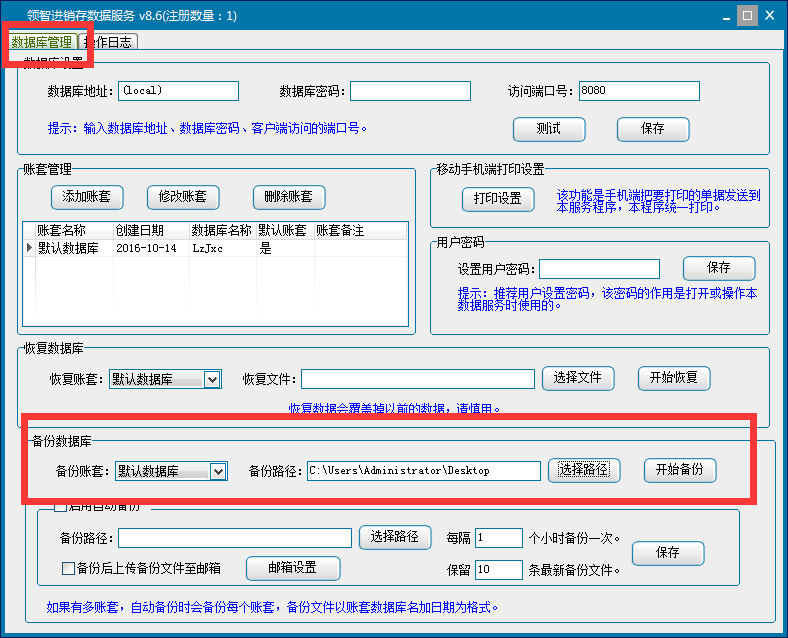Expand the 备份账套 dropdown
Viewport: 788px width, 638px height.
[218, 471]
